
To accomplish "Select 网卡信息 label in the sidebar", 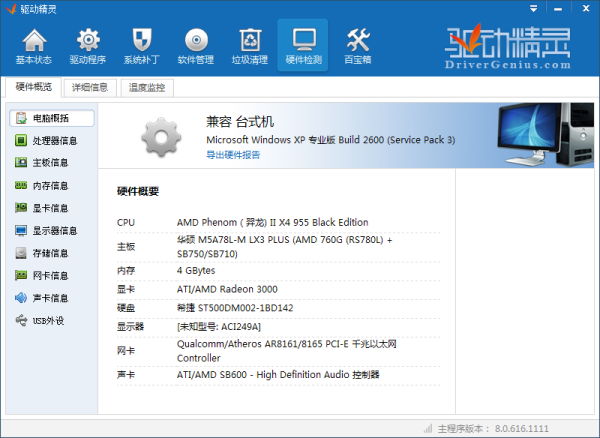I will coord(51,275).
